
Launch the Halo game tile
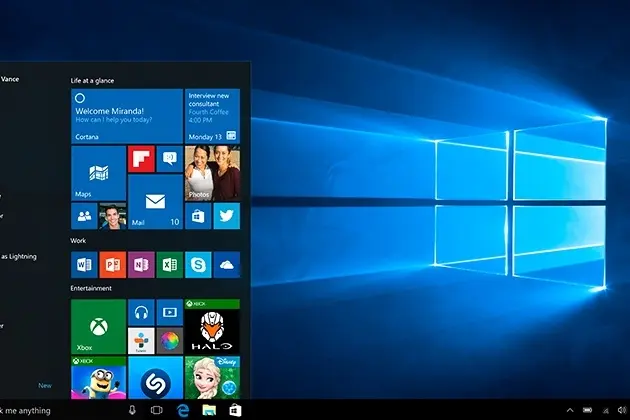click(213, 326)
